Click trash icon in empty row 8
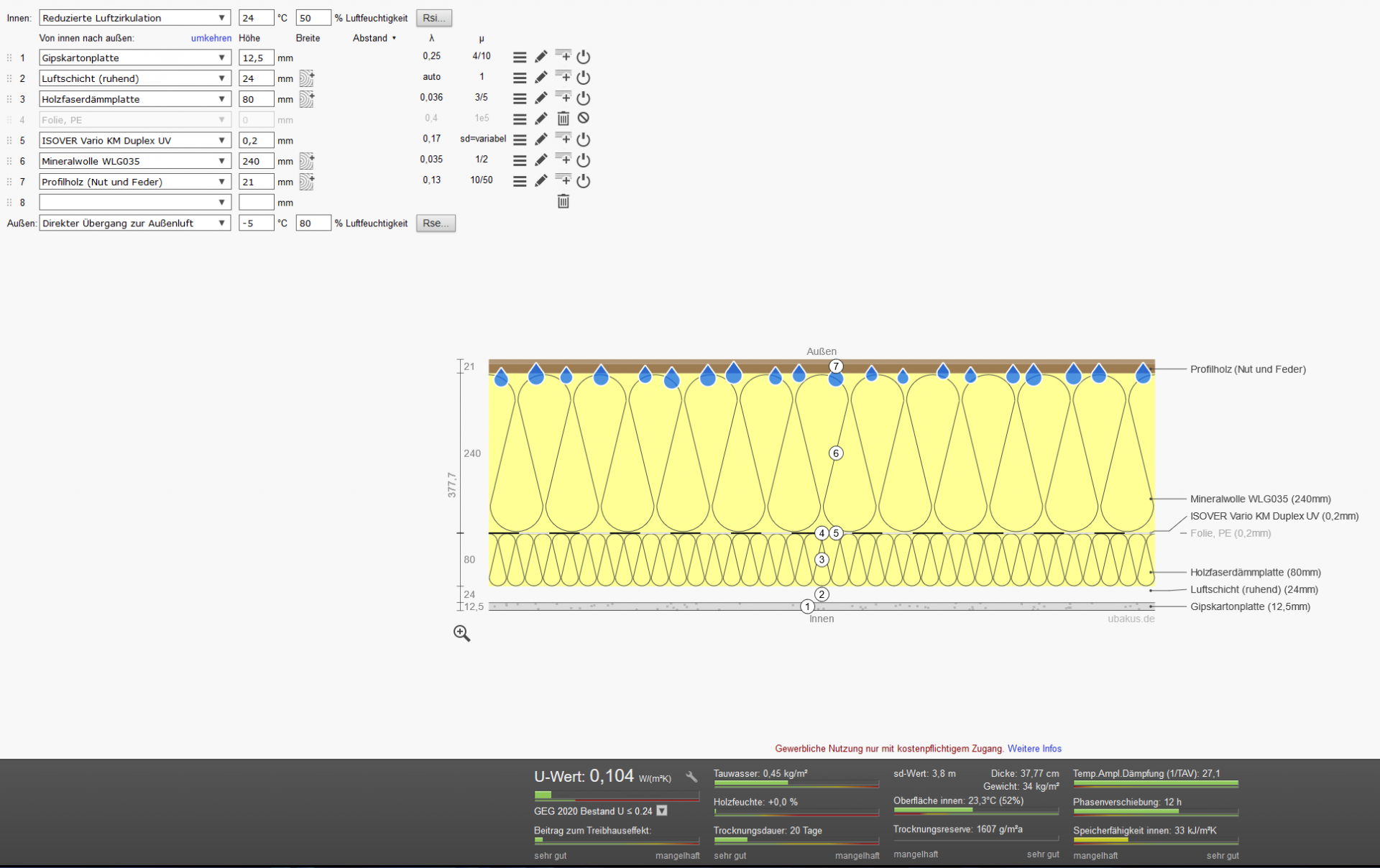The height and width of the screenshot is (868, 1380). [x=563, y=202]
